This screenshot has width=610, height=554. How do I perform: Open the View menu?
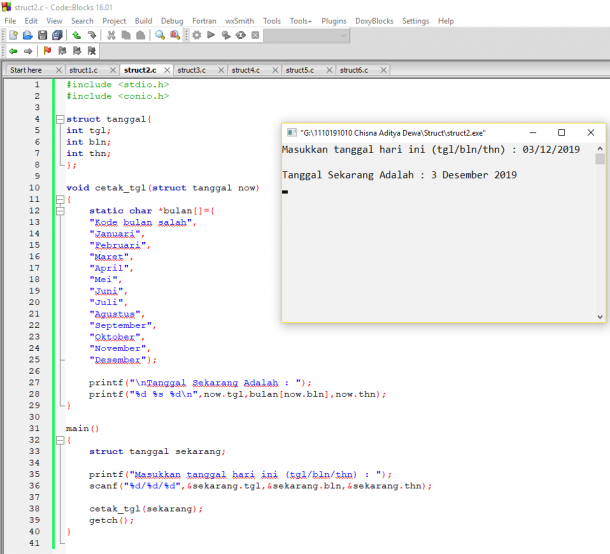pyautogui.click(x=54, y=21)
